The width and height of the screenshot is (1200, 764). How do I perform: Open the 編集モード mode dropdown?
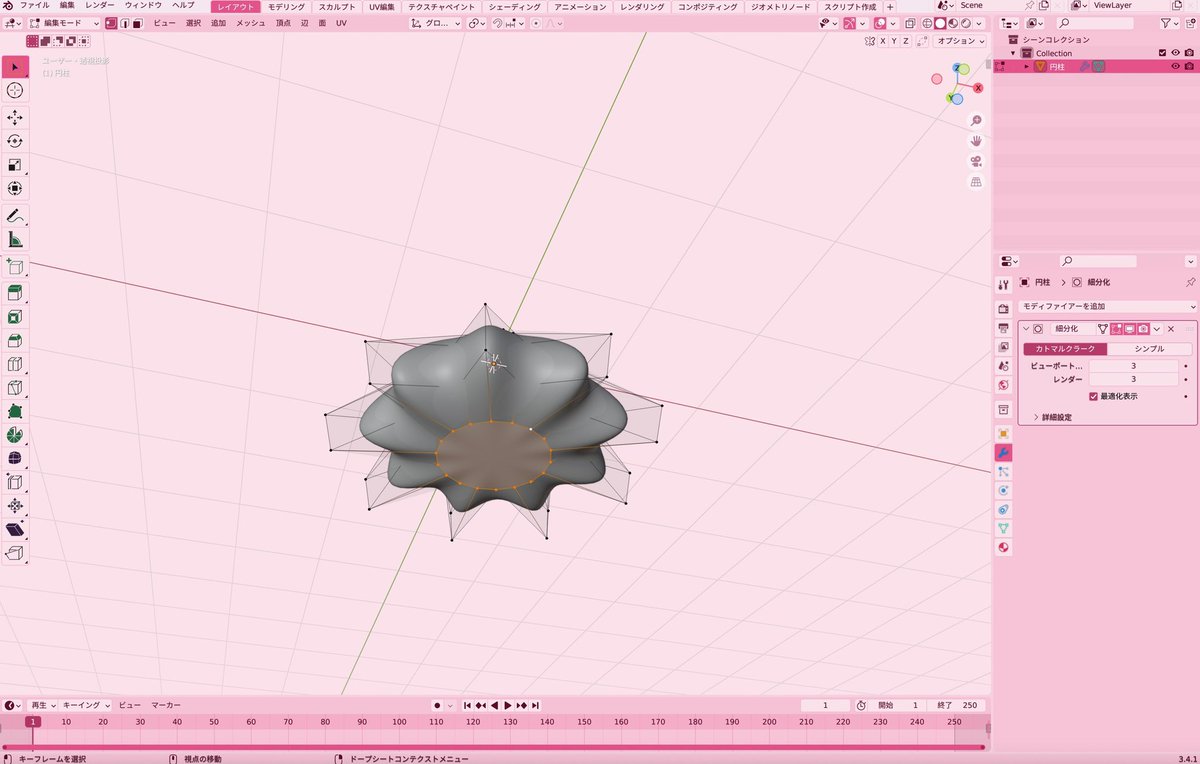[64, 23]
